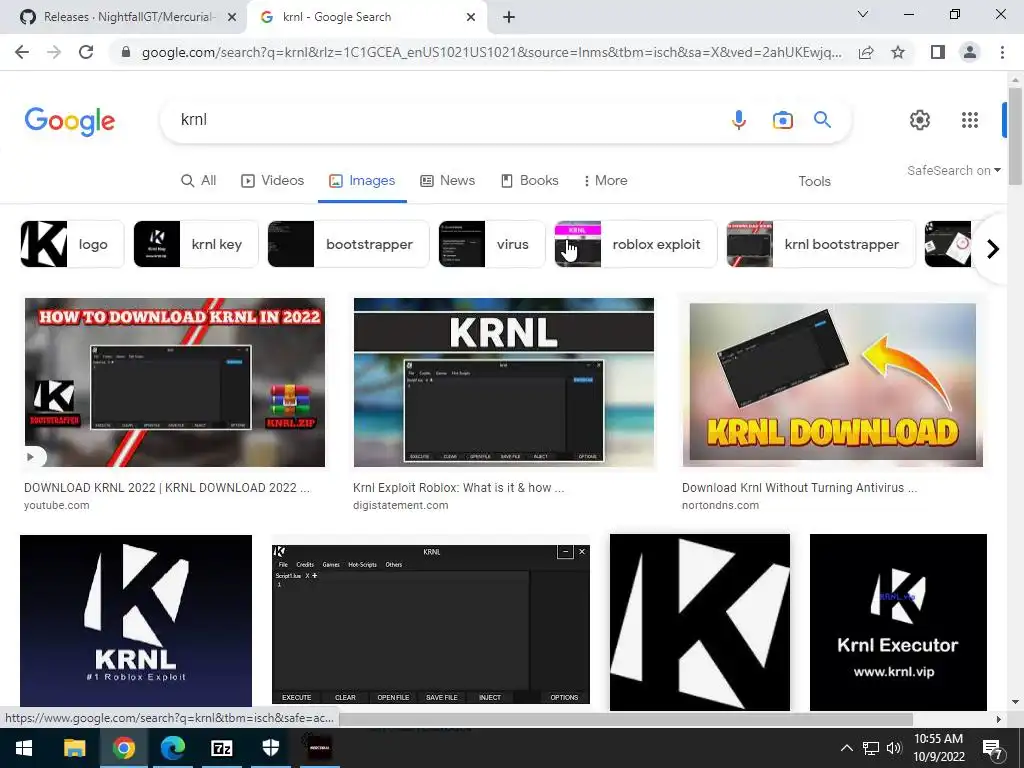Image resolution: width=1024 pixels, height=768 pixels.
Task: Open KRNL executor window screenshot thumbnail
Action: point(430,624)
